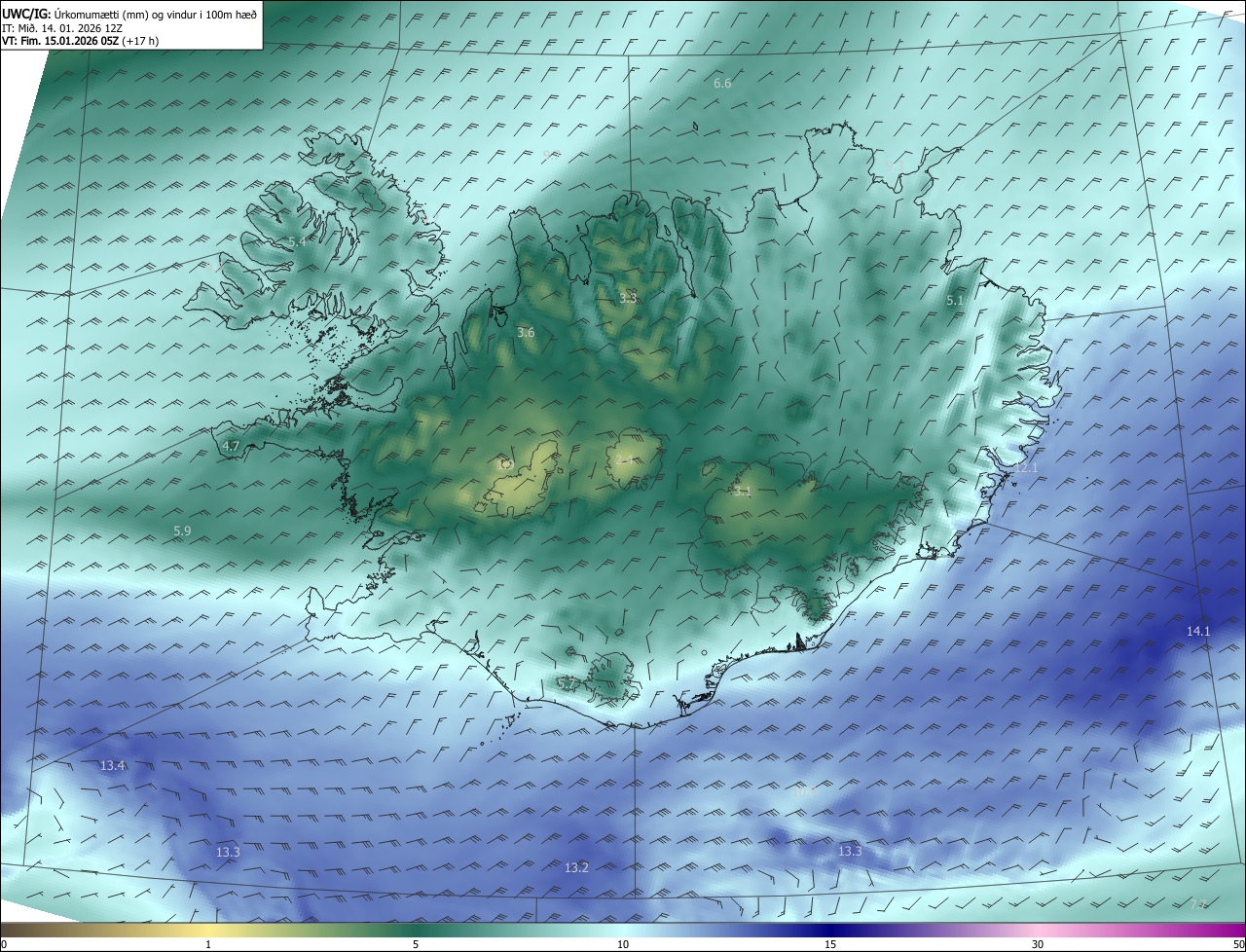Screen dimensions: 1246x952
Task: Click tick label 30 on the color scale
Action: 1038,944
